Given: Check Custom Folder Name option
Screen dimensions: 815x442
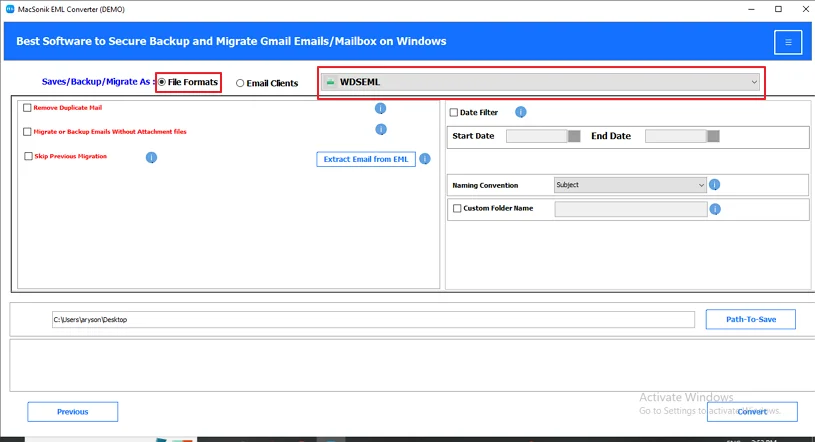Looking at the screenshot, I should click(457, 208).
